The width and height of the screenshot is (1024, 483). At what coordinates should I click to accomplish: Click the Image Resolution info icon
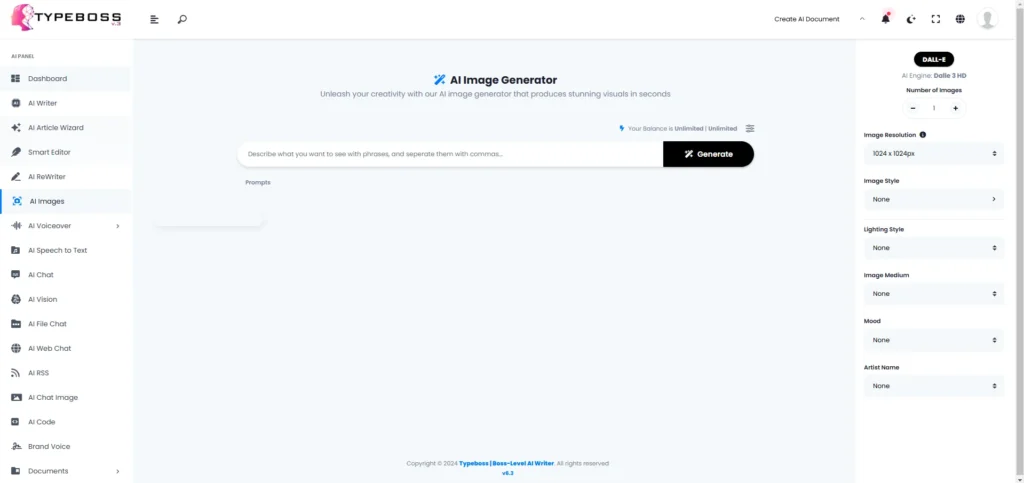[922, 134]
